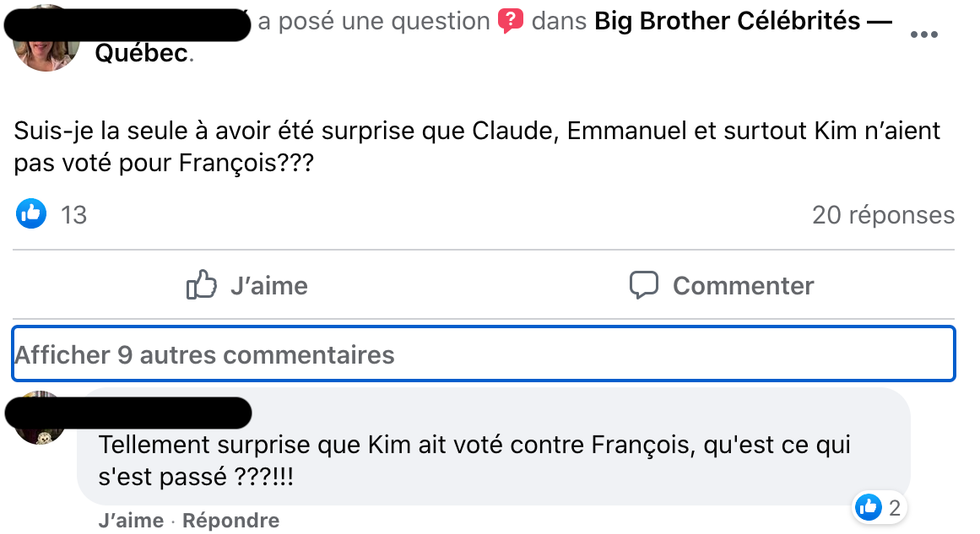Open the post options three-dot menu

tap(925, 35)
